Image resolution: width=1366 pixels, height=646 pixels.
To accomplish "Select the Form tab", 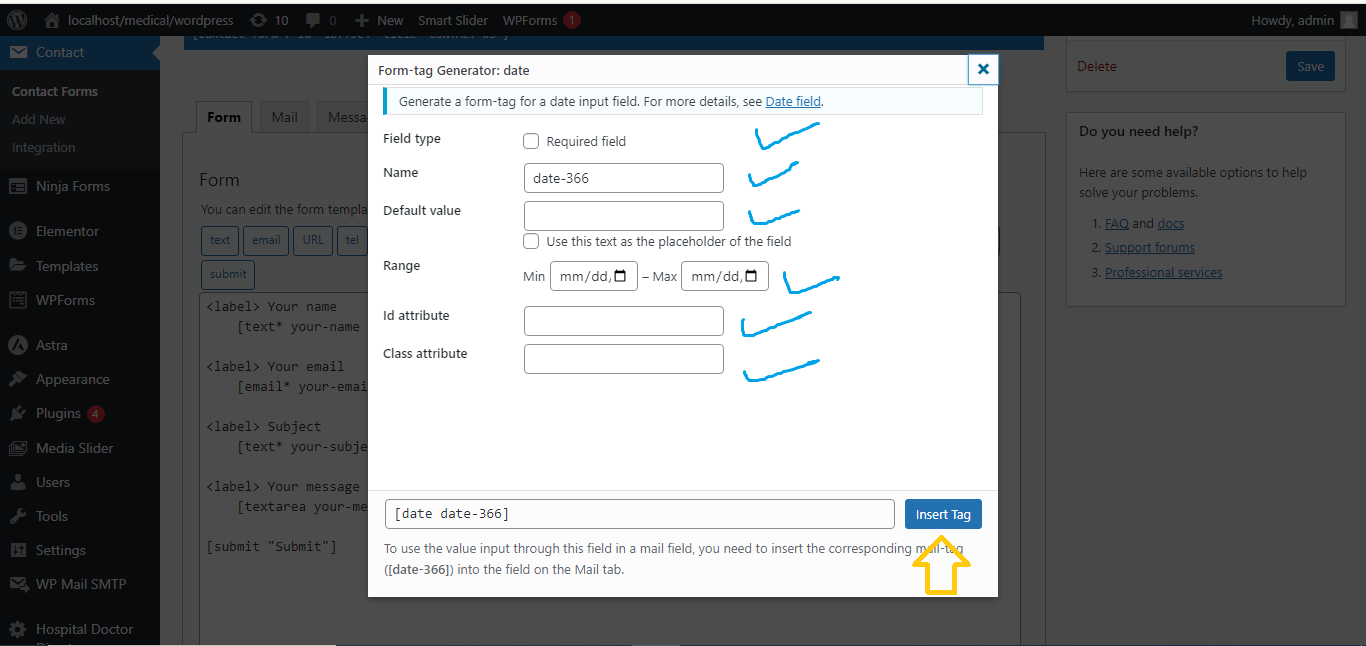I will point(223,117).
